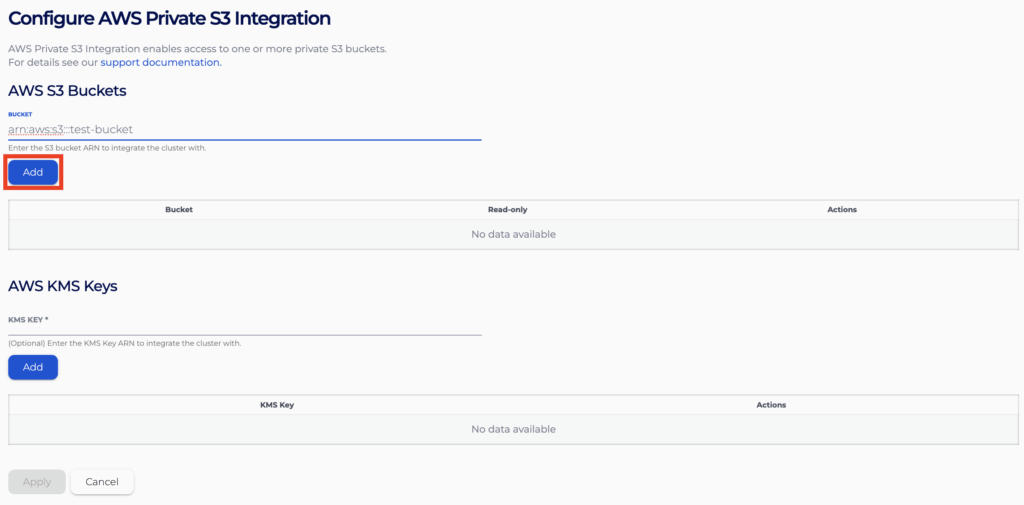Click the KMS Key column header
This screenshot has height=505, width=1024.
click(277, 405)
